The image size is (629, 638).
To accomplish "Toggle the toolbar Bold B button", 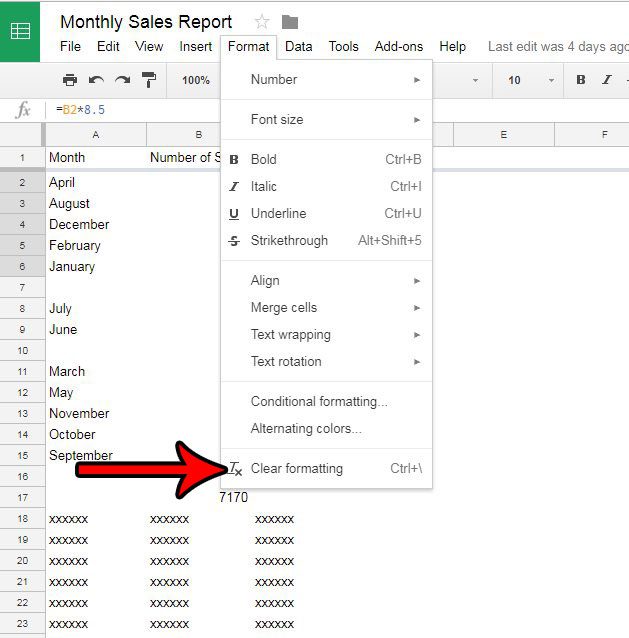I will pos(581,80).
